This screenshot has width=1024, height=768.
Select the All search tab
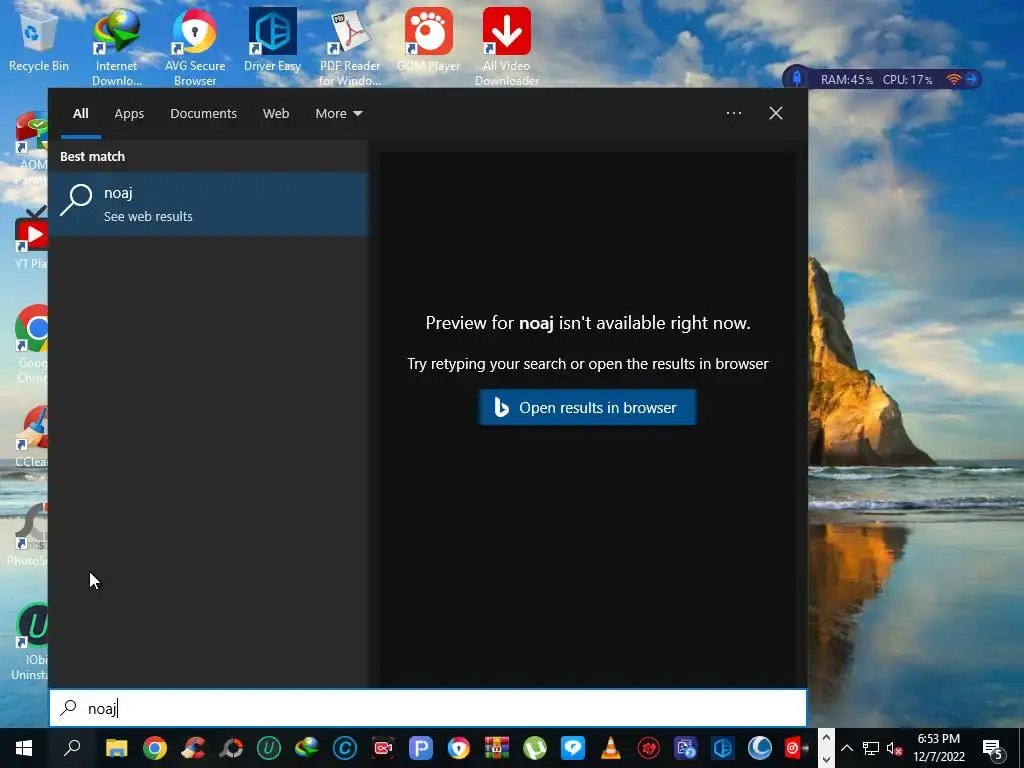[x=80, y=114]
